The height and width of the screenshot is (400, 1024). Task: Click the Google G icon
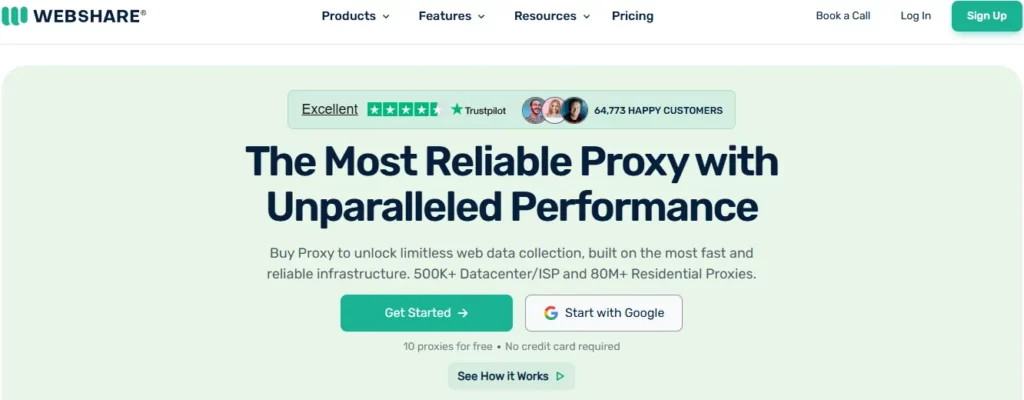[551, 313]
